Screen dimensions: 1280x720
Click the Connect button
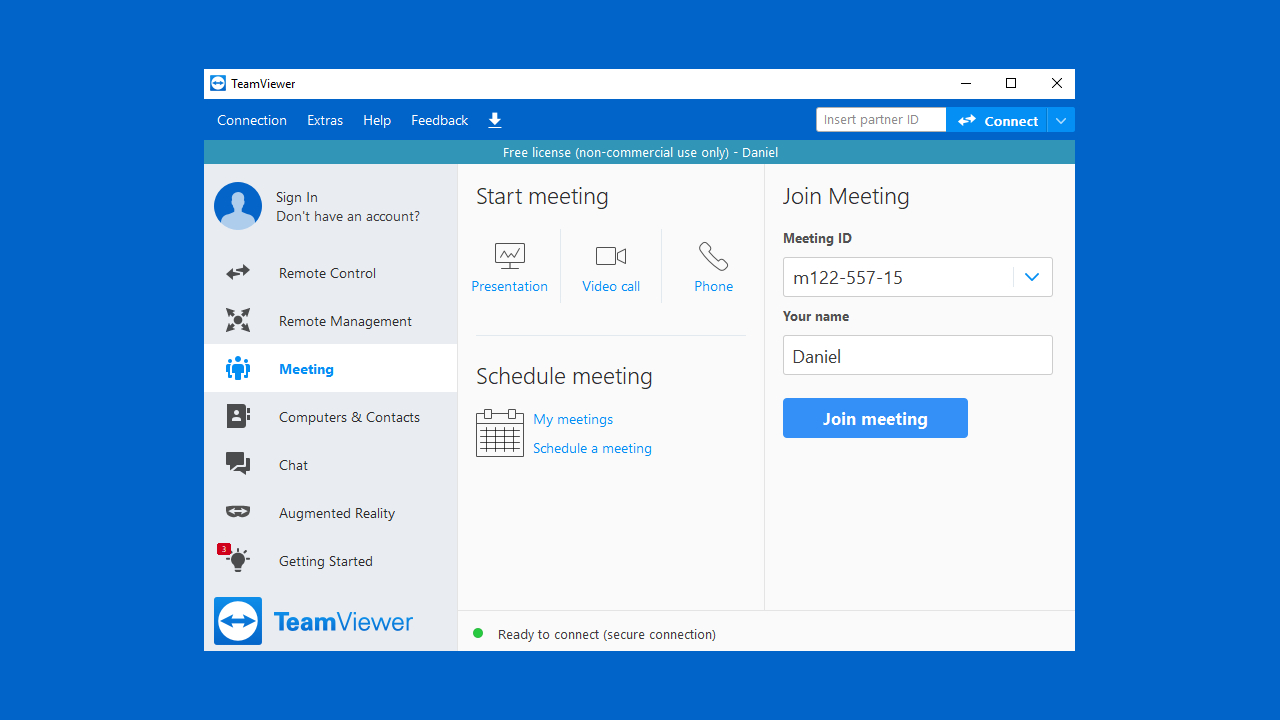[997, 121]
